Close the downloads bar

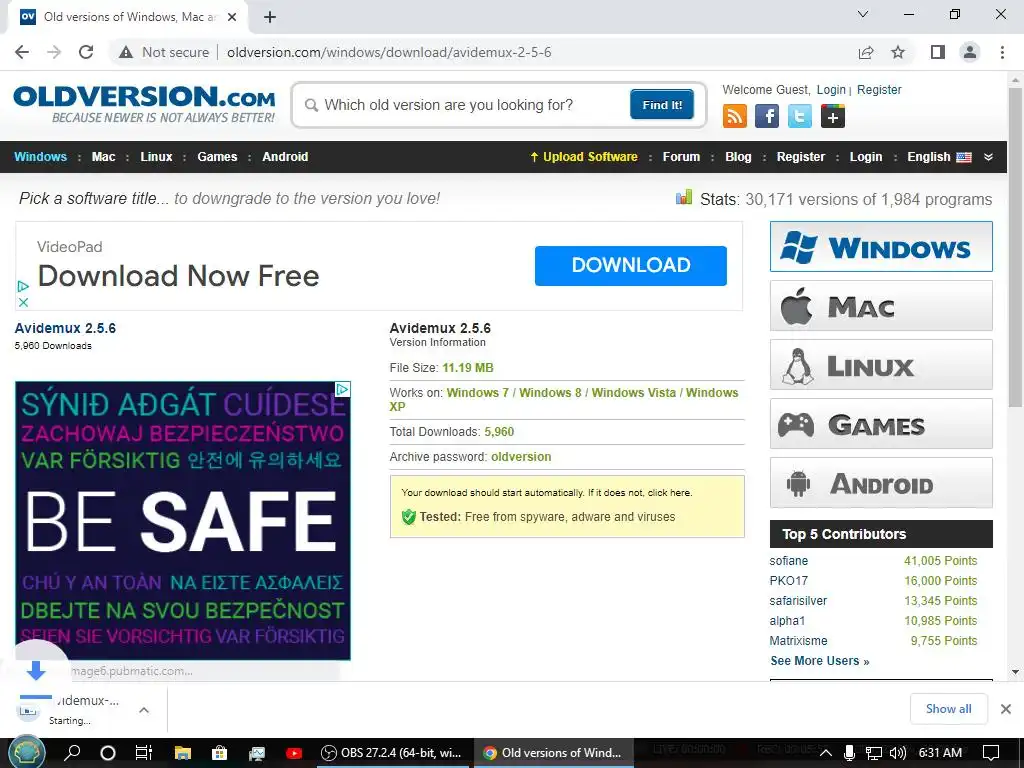1006,709
